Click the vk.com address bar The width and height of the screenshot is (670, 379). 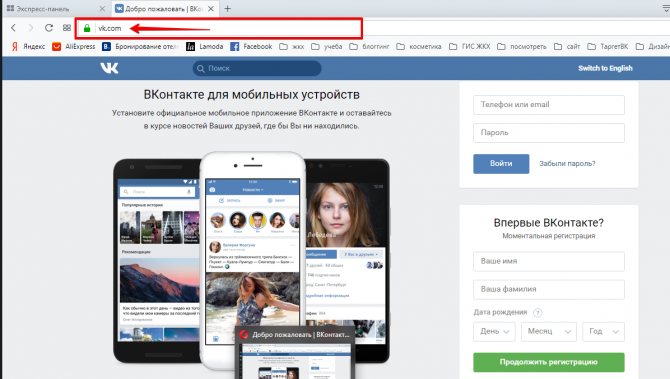[219, 28]
